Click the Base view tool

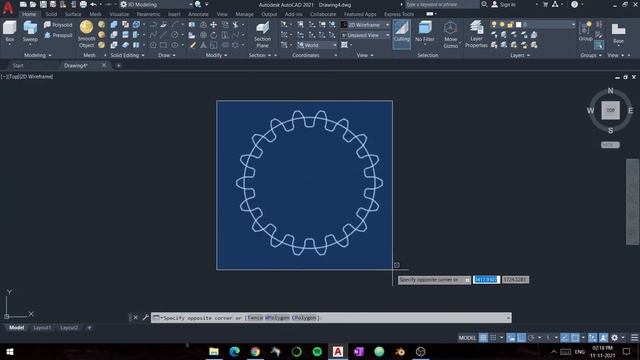(618, 33)
